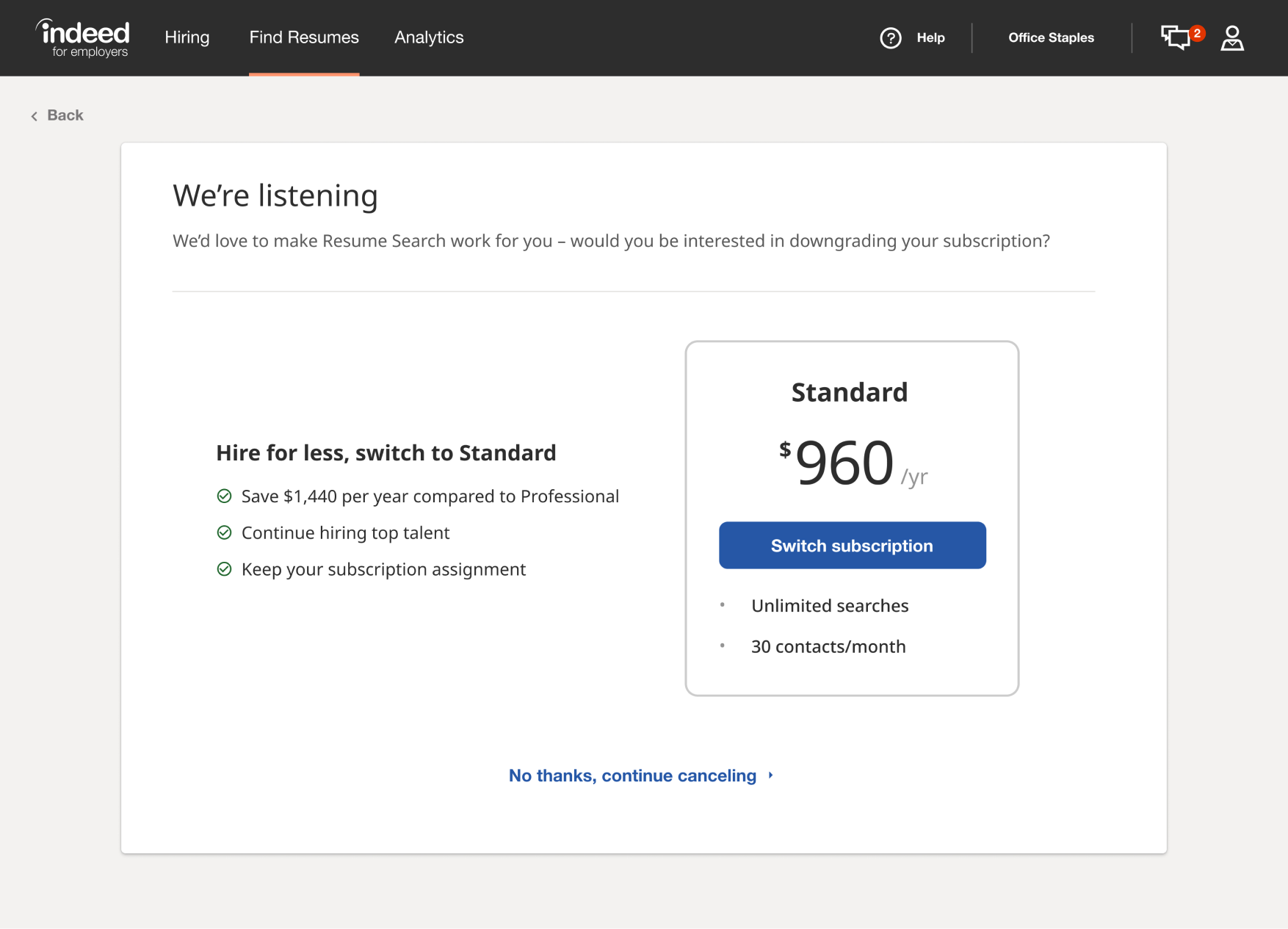Click Hire for less, switch to Standard heading
The image size is (1288, 929).
point(386,453)
